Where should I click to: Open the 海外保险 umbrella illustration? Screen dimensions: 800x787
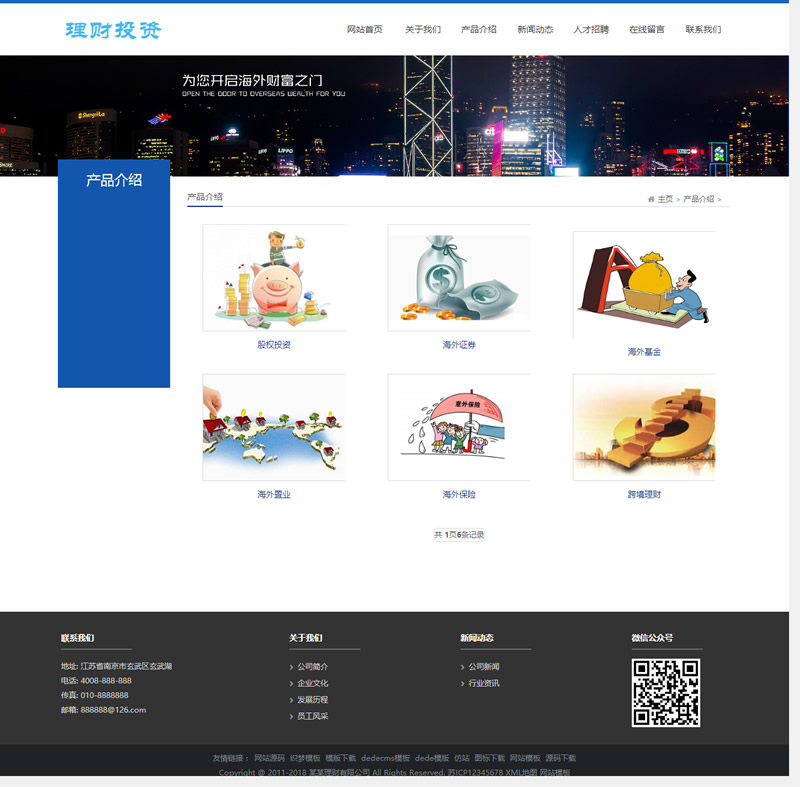tap(458, 425)
